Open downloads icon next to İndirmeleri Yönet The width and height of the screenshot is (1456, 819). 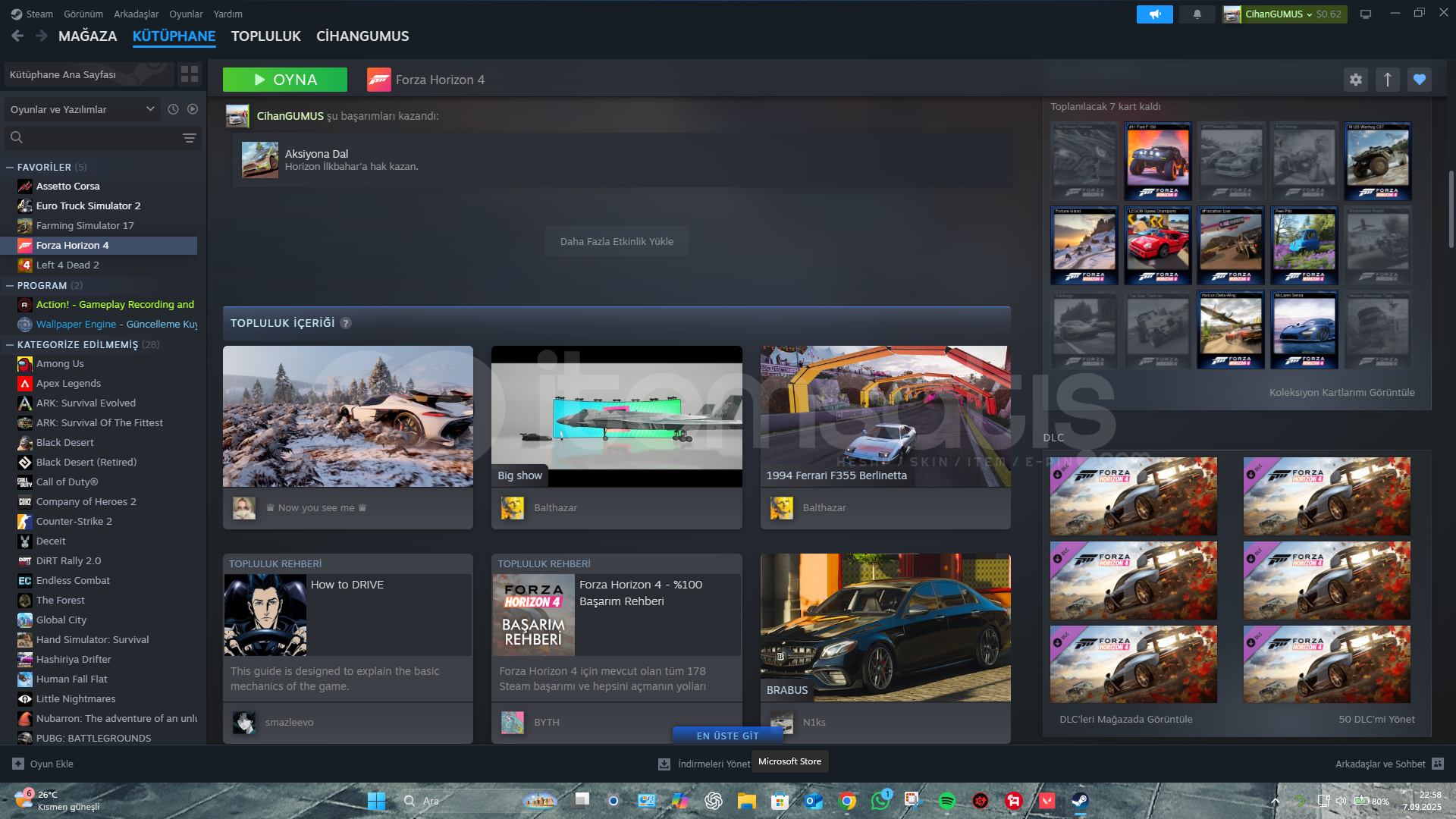click(x=664, y=764)
